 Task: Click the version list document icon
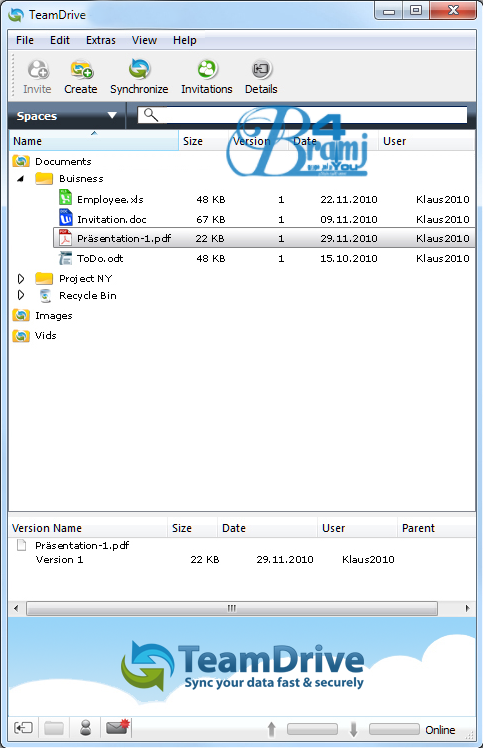click(x=21, y=545)
